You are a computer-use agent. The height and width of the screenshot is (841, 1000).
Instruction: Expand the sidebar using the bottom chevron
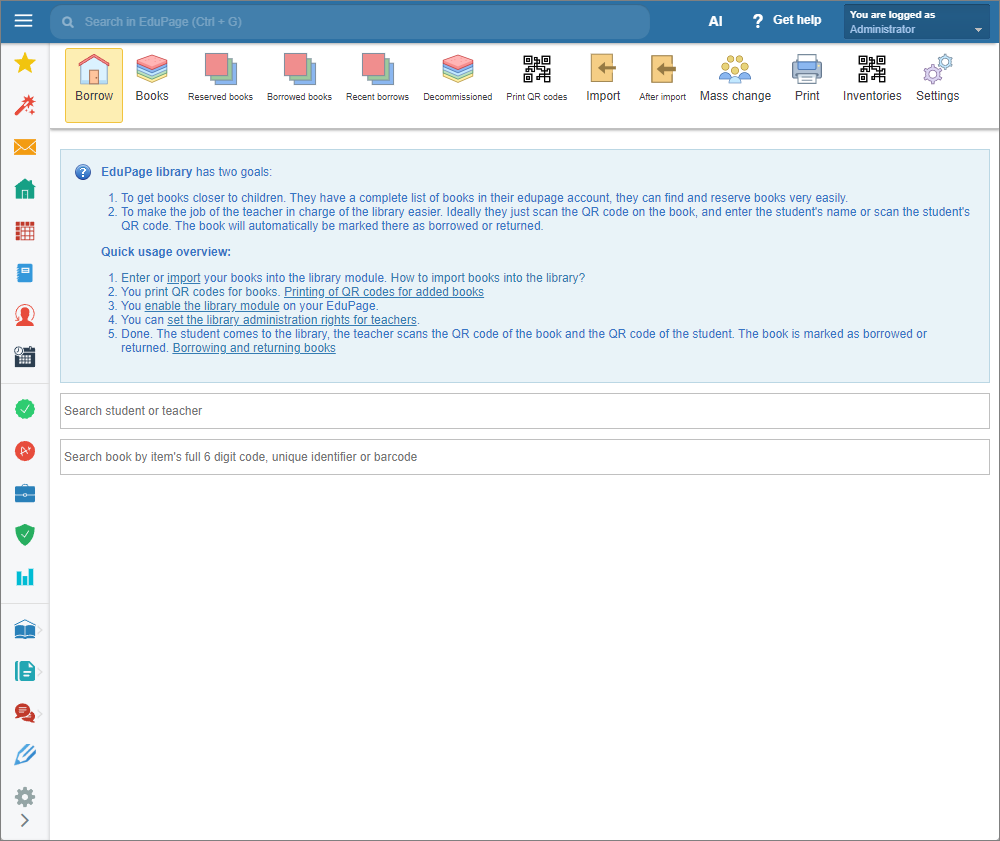coord(25,821)
